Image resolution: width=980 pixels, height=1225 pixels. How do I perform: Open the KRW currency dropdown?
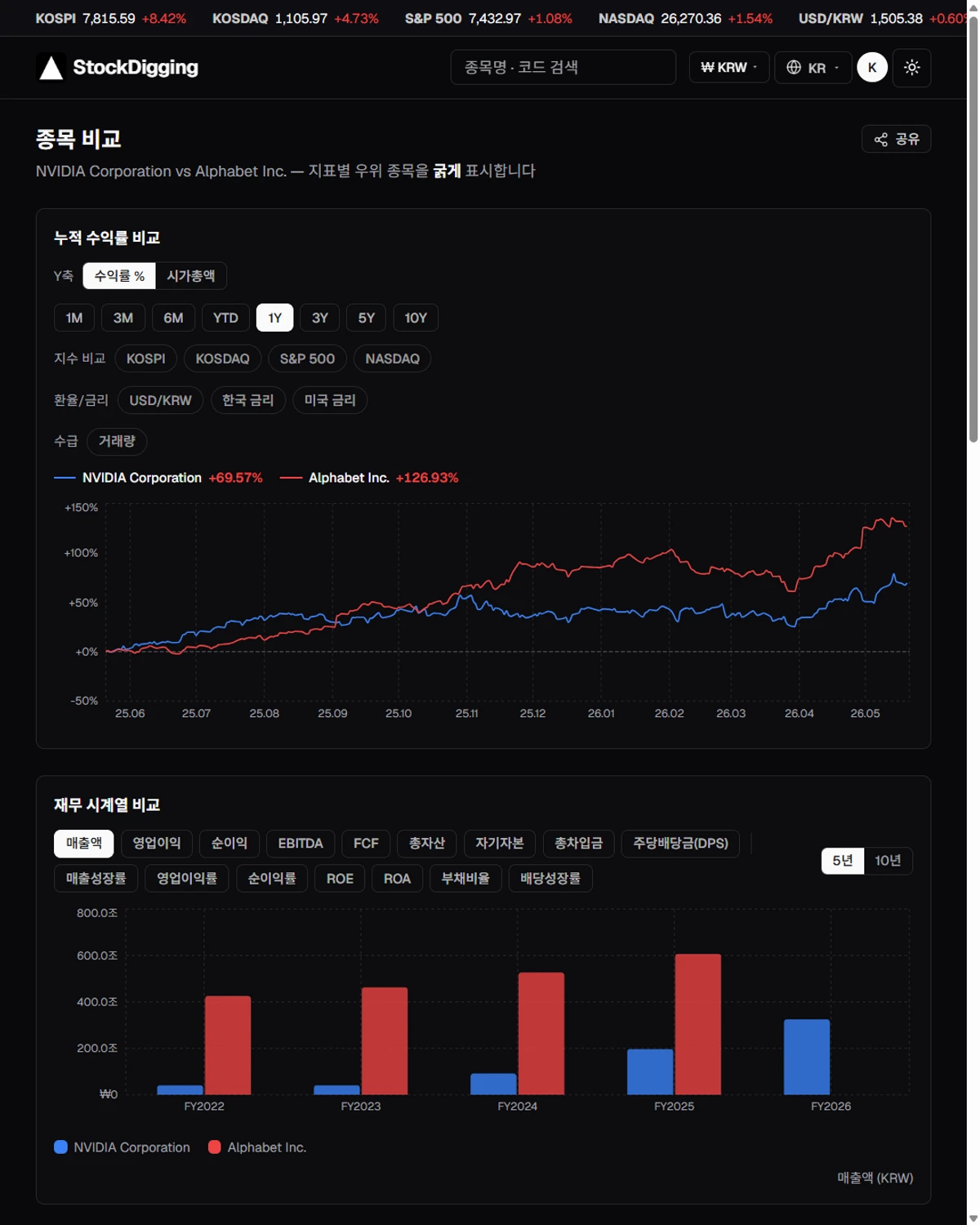(x=729, y=68)
